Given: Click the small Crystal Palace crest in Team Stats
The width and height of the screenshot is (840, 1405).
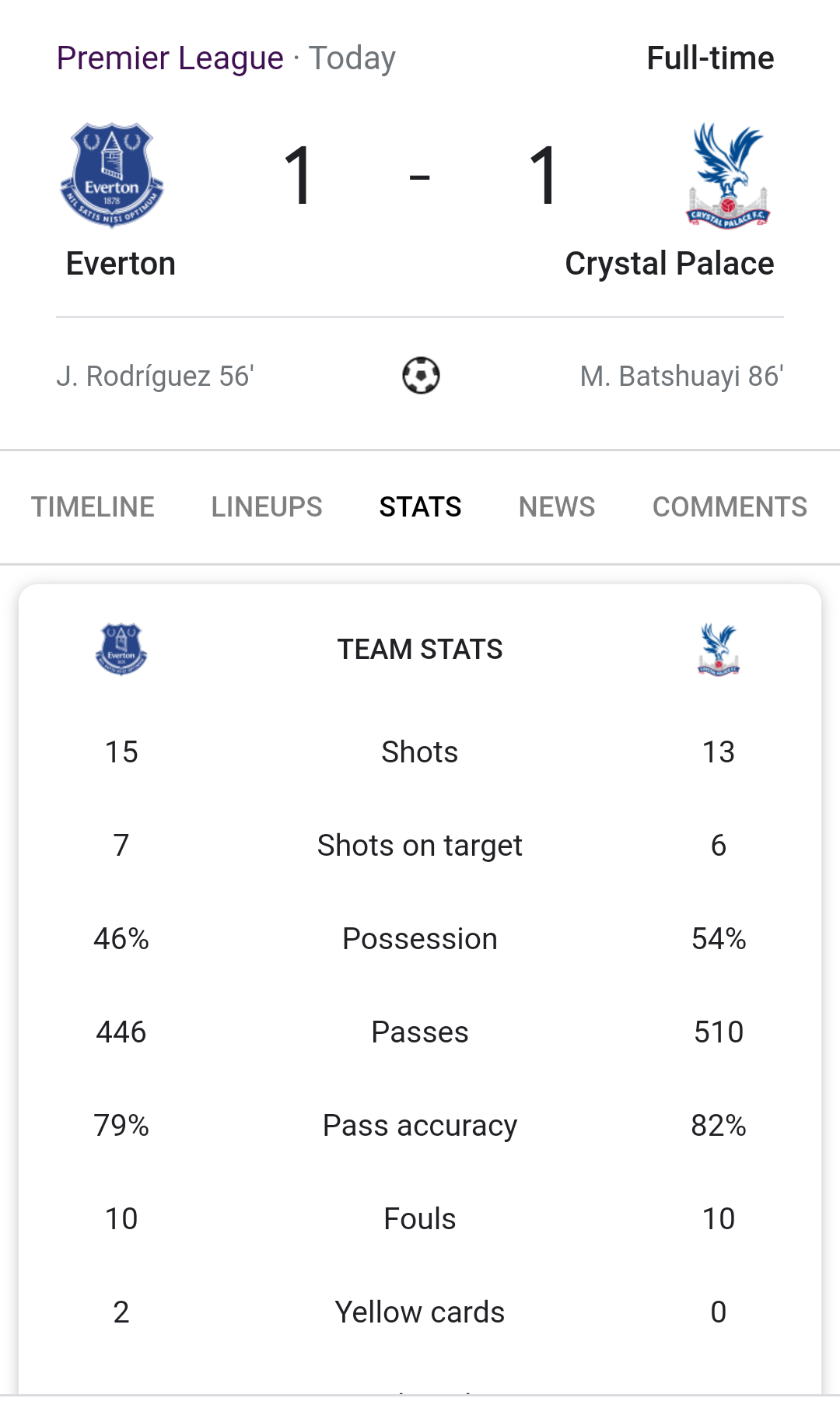Looking at the screenshot, I should point(719,649).
